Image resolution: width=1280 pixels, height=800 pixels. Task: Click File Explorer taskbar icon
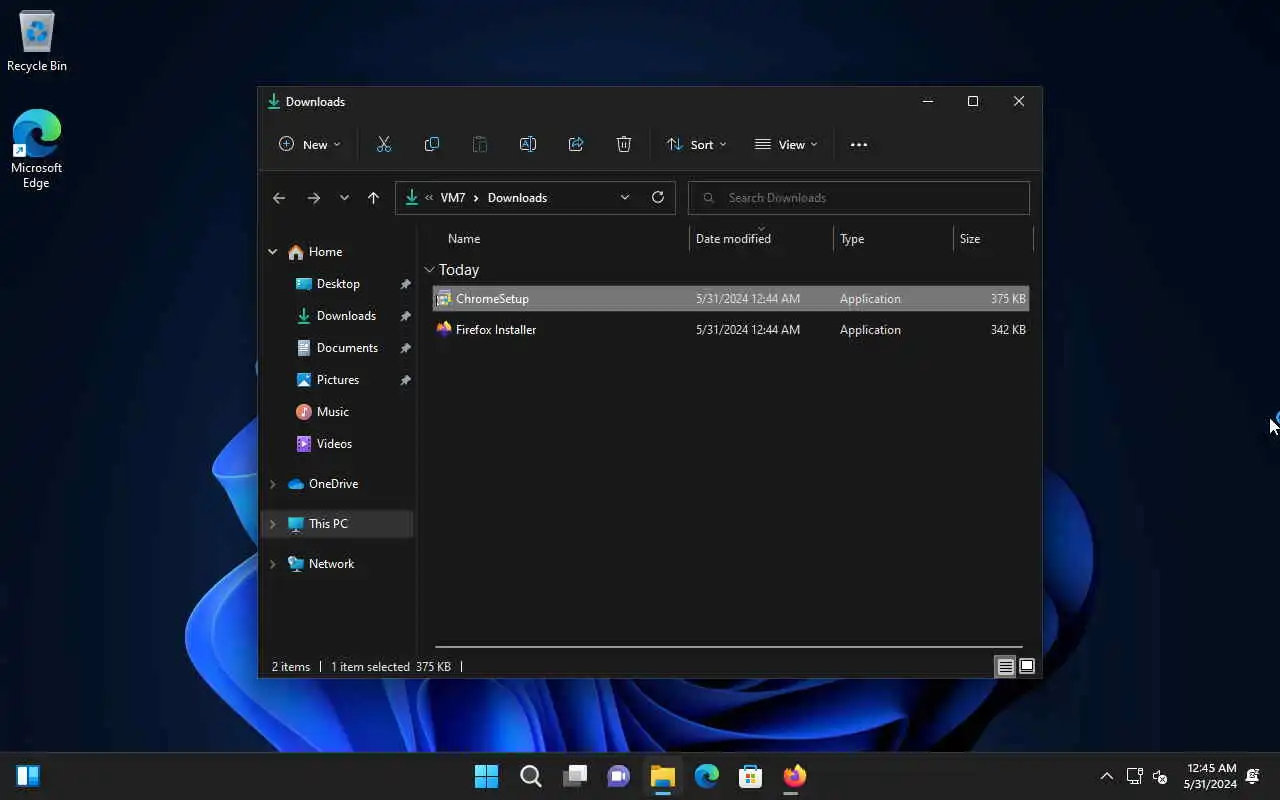coord(663,776)
